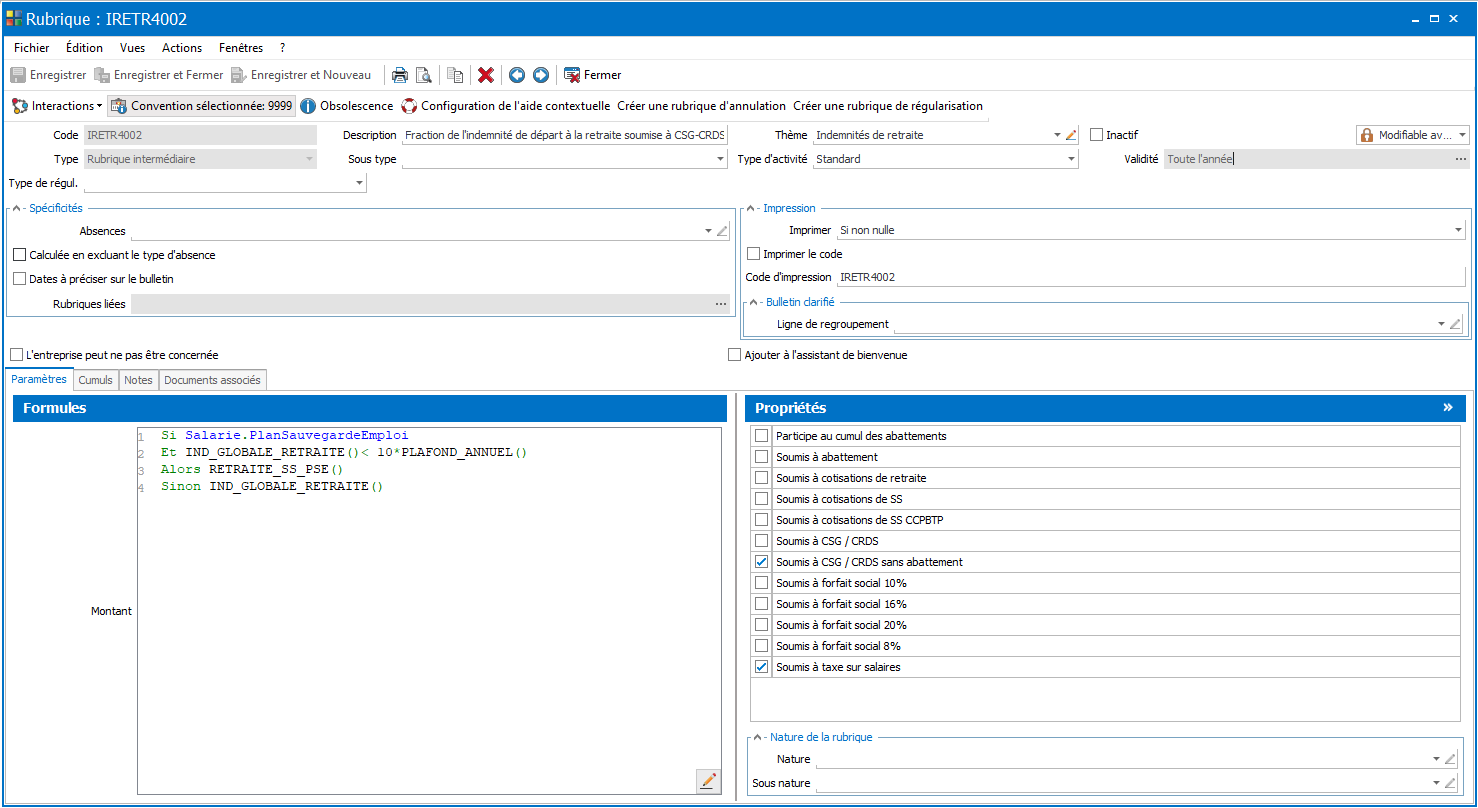Click into the Code d'impression field

pyautogui.click(x=1151, y=277)
